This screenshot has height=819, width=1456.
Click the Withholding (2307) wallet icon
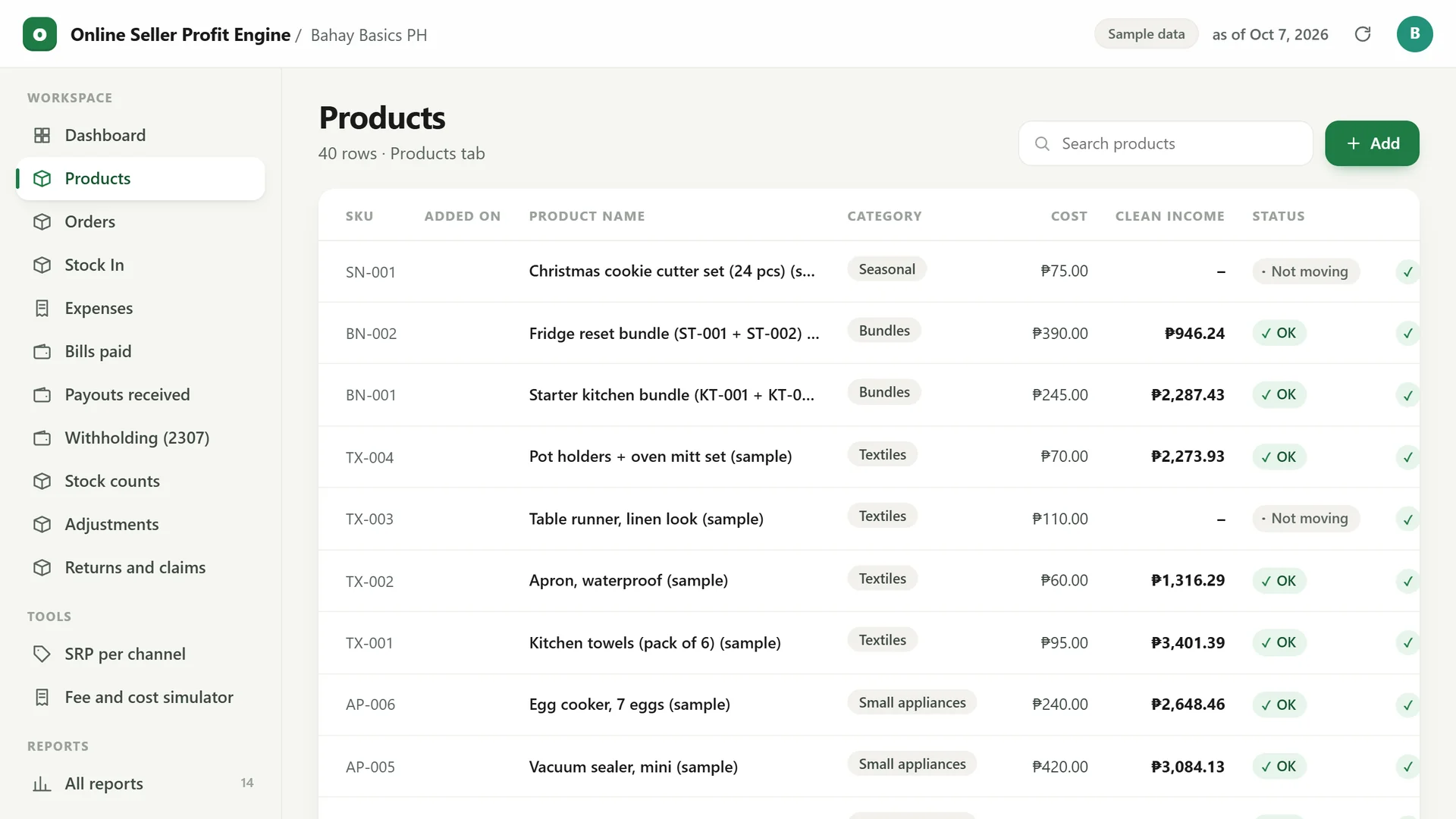42,438
